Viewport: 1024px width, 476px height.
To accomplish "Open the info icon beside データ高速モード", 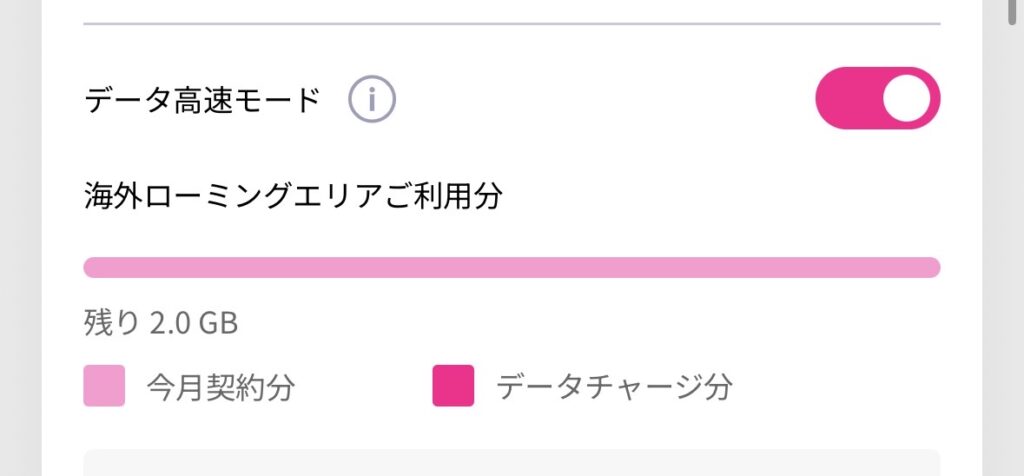I will [372, 99].
